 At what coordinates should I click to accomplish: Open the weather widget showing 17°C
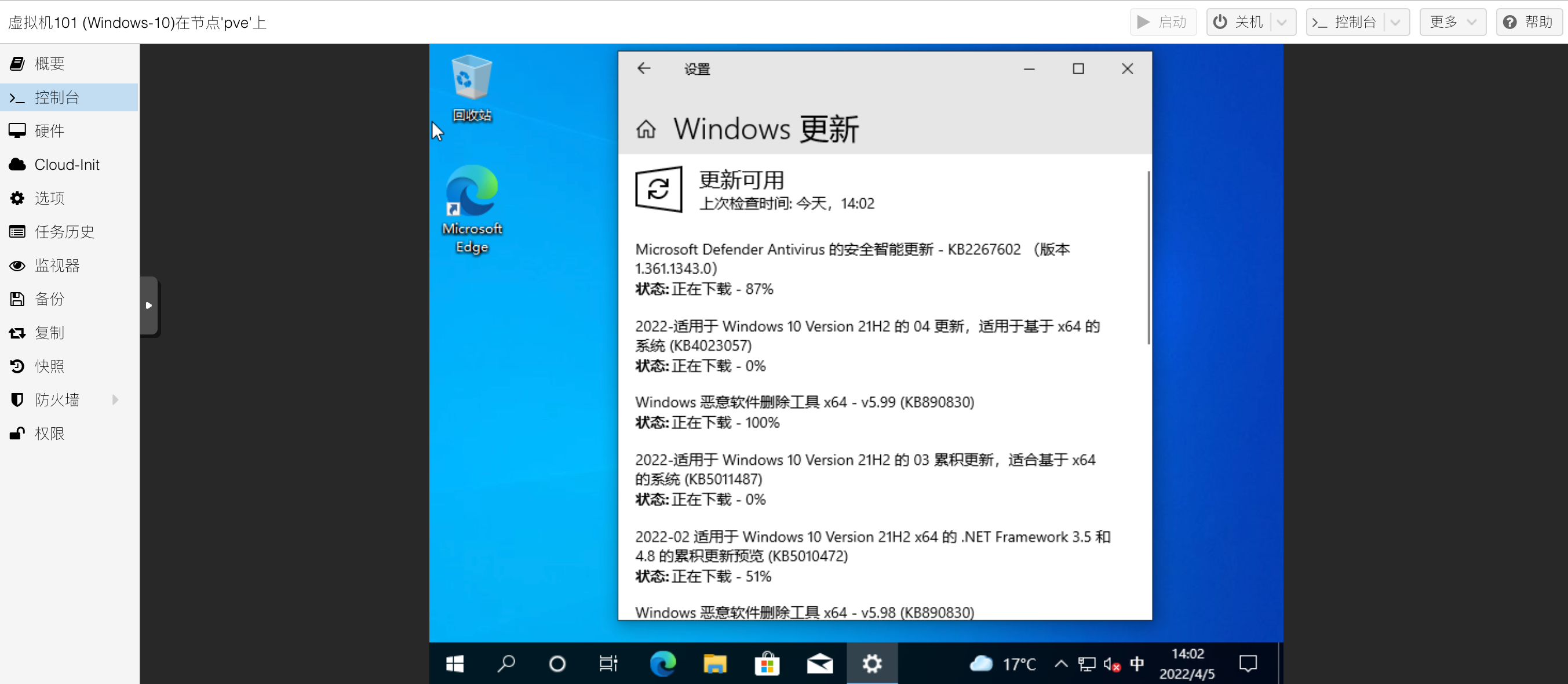tap(1002, 663)
